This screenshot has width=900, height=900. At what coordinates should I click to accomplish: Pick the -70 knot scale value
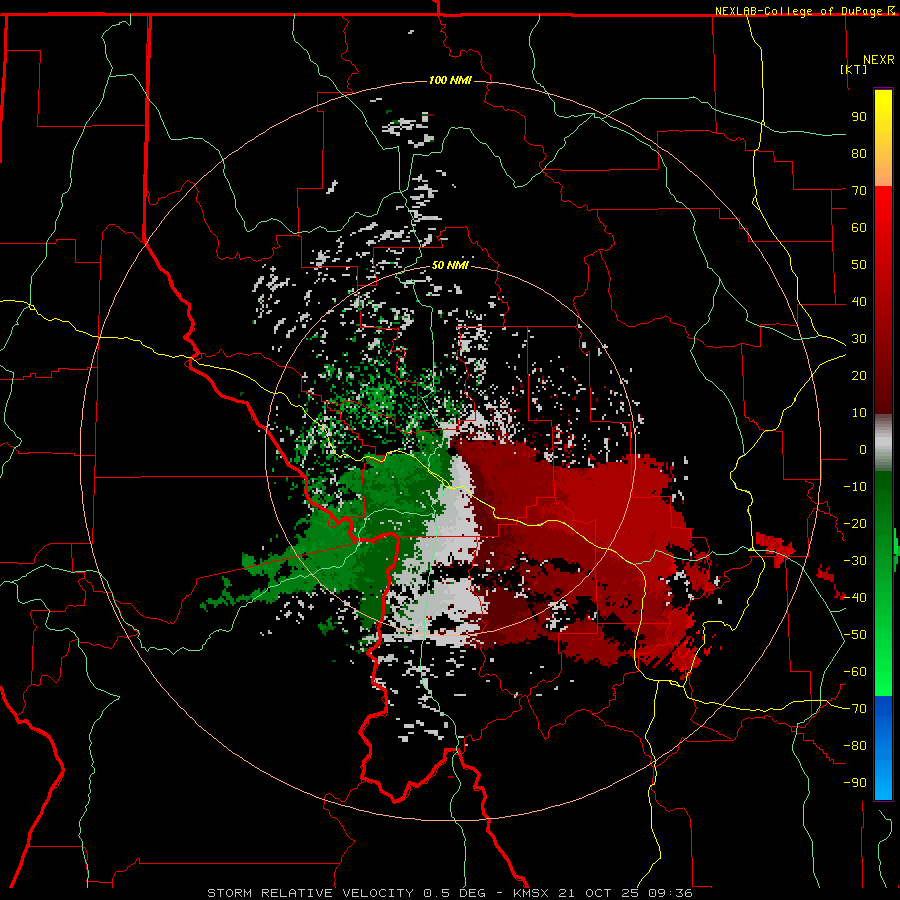[855, 709]
